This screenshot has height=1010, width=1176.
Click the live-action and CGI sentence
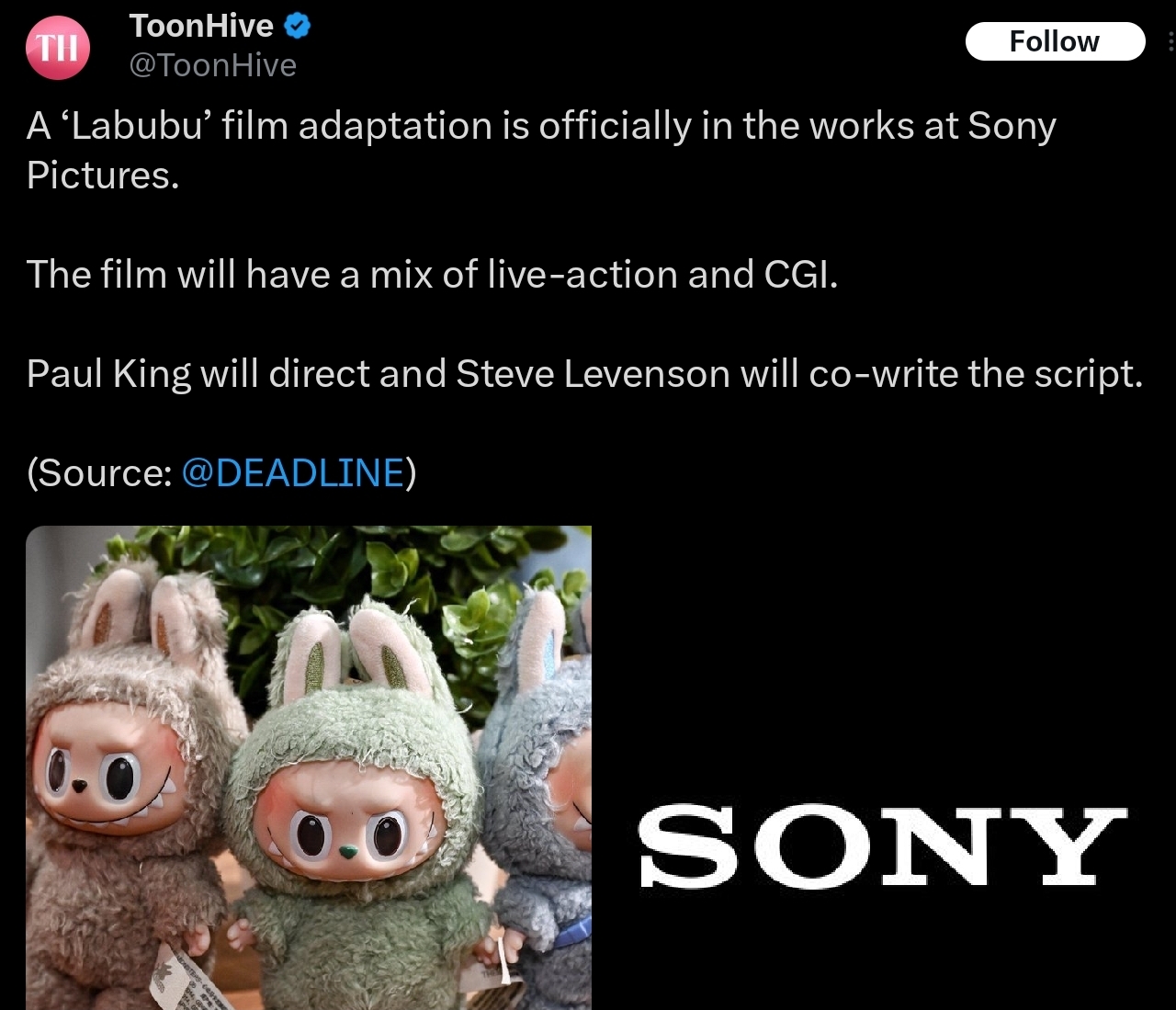432,275
